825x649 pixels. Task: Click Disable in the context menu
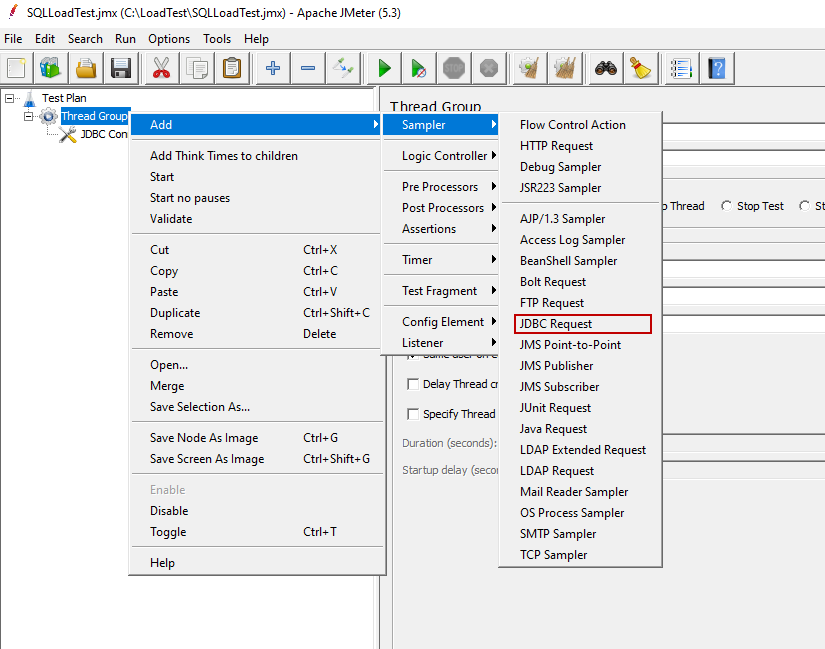pos(257,511)
